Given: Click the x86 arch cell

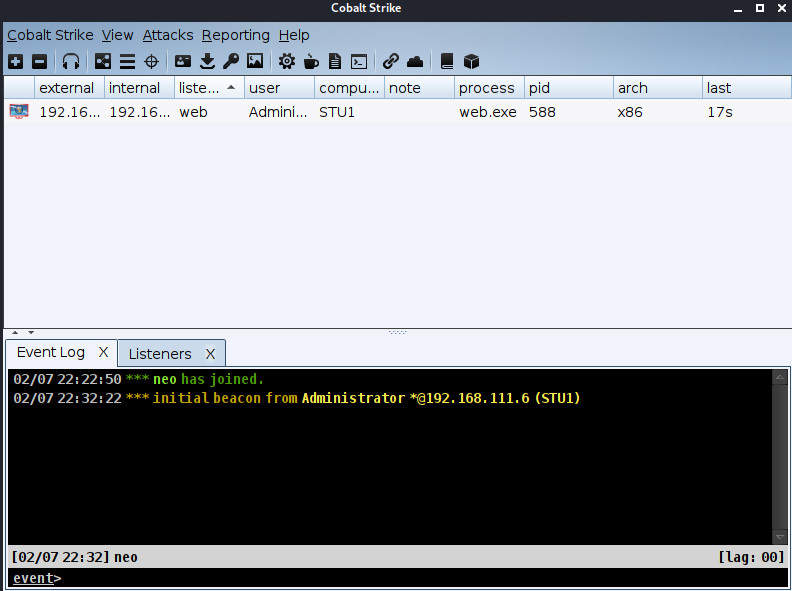Looking at the screenshot, I should 658,112.
